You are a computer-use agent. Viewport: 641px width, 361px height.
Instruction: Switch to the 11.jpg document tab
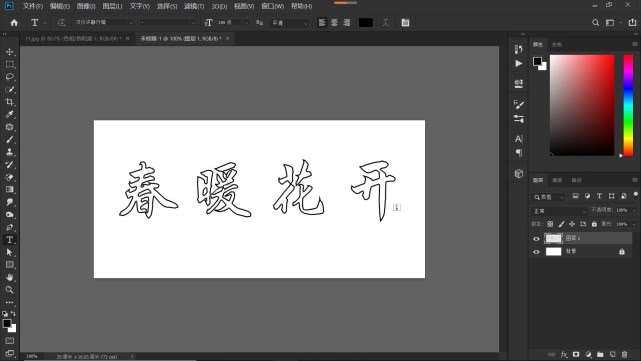[x=74, y=38]
